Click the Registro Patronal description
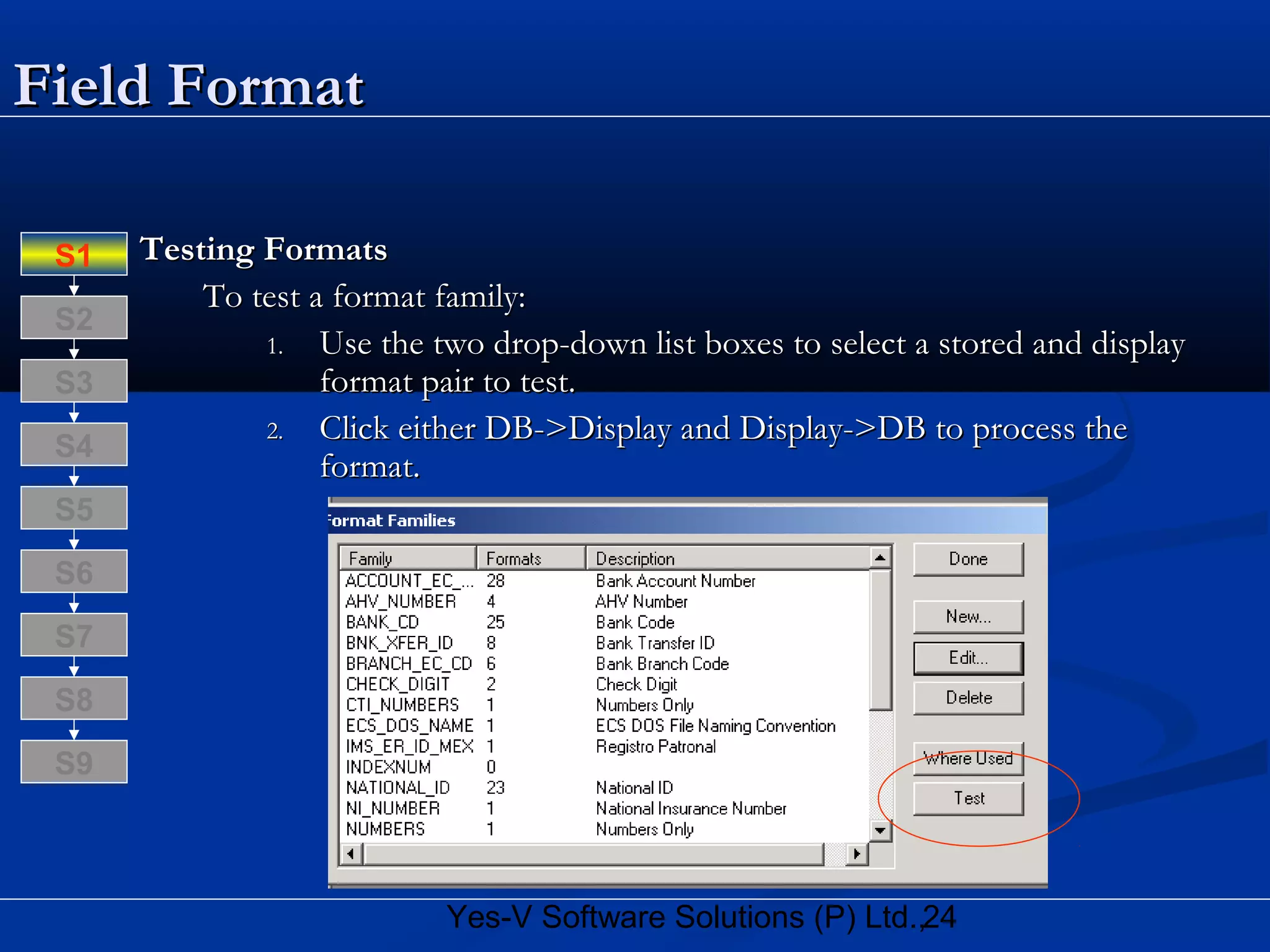The width and height of the screenshot is (1270, 952). (655, 747)
